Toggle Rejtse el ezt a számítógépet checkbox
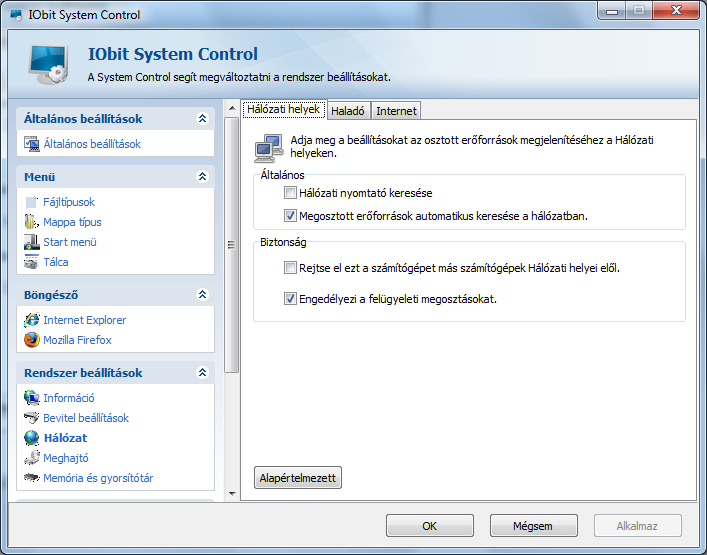The height and width of the screenshot is (555, 707). pos(290,268)
